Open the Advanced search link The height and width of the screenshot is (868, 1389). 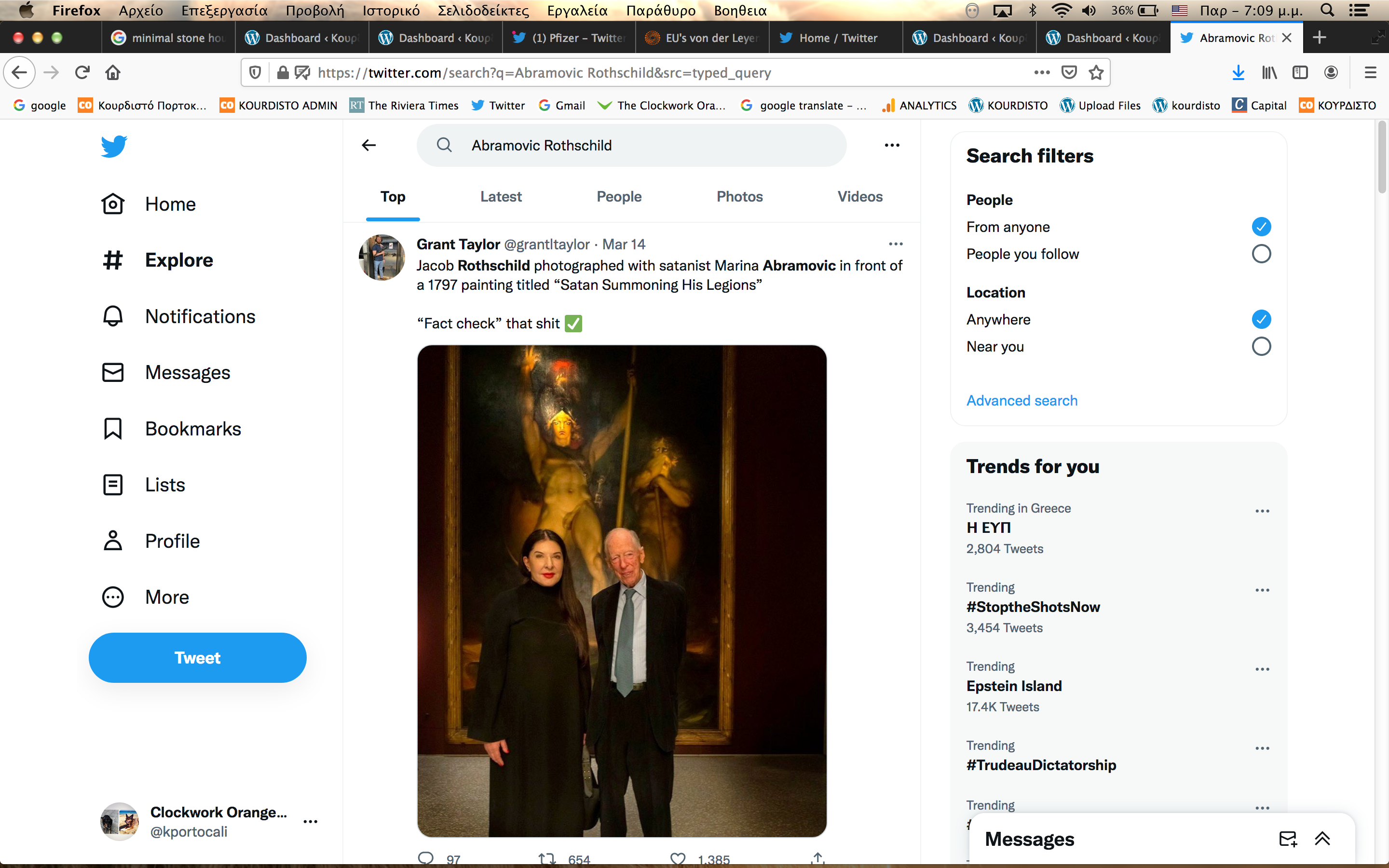(x=1021, y=400)
